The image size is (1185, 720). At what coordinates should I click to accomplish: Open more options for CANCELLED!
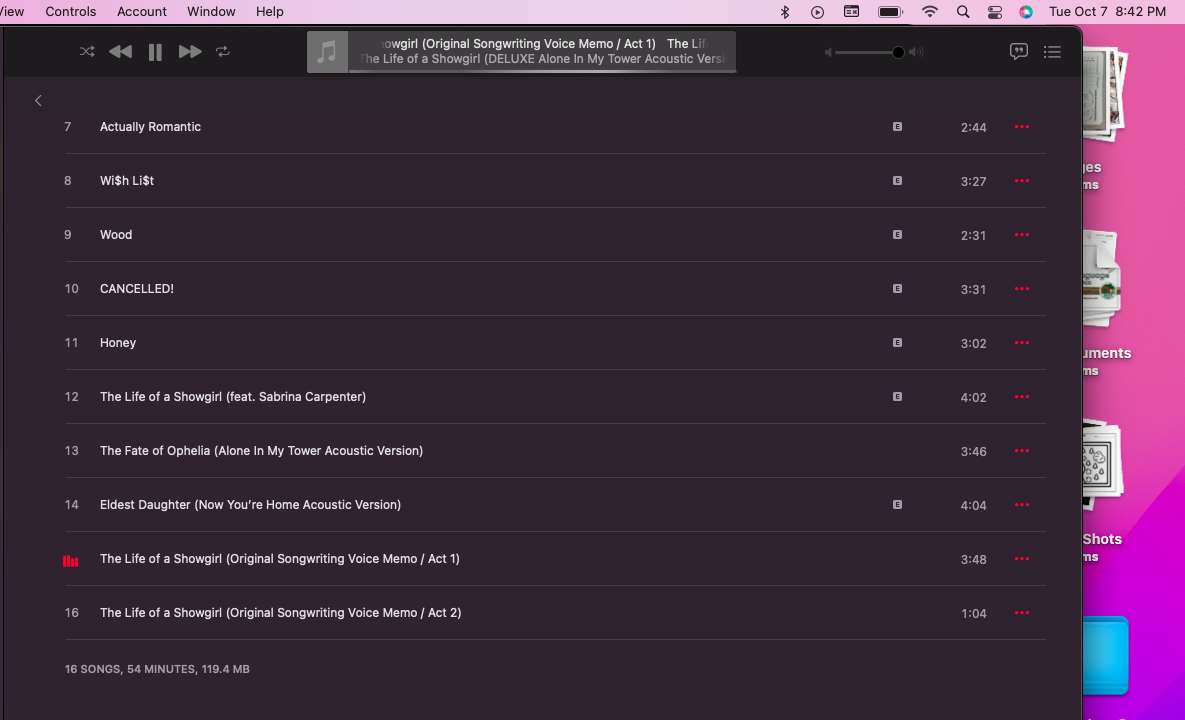tap(1022, 289)
